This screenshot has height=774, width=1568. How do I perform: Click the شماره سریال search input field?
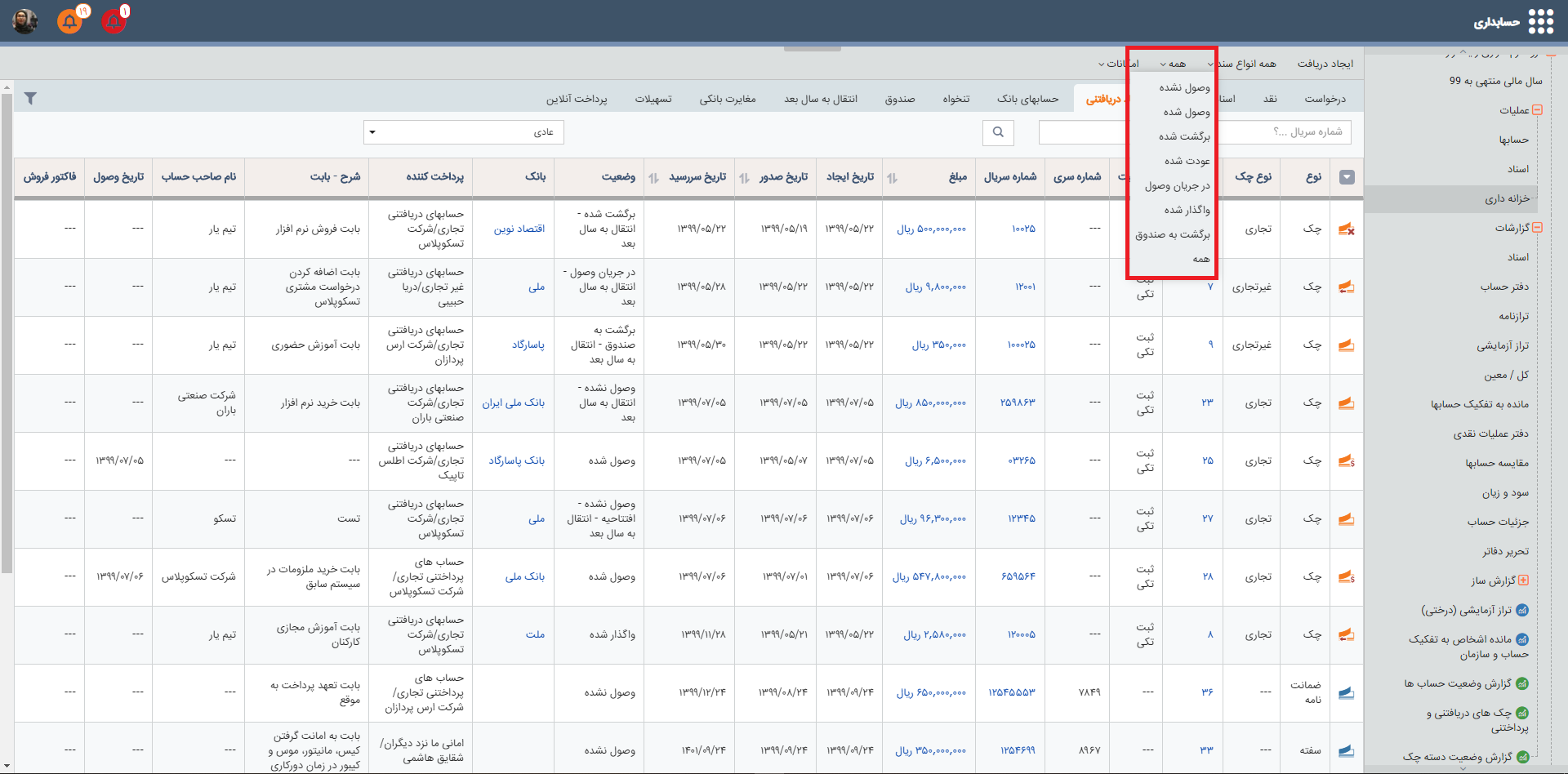pos(1195,132)
